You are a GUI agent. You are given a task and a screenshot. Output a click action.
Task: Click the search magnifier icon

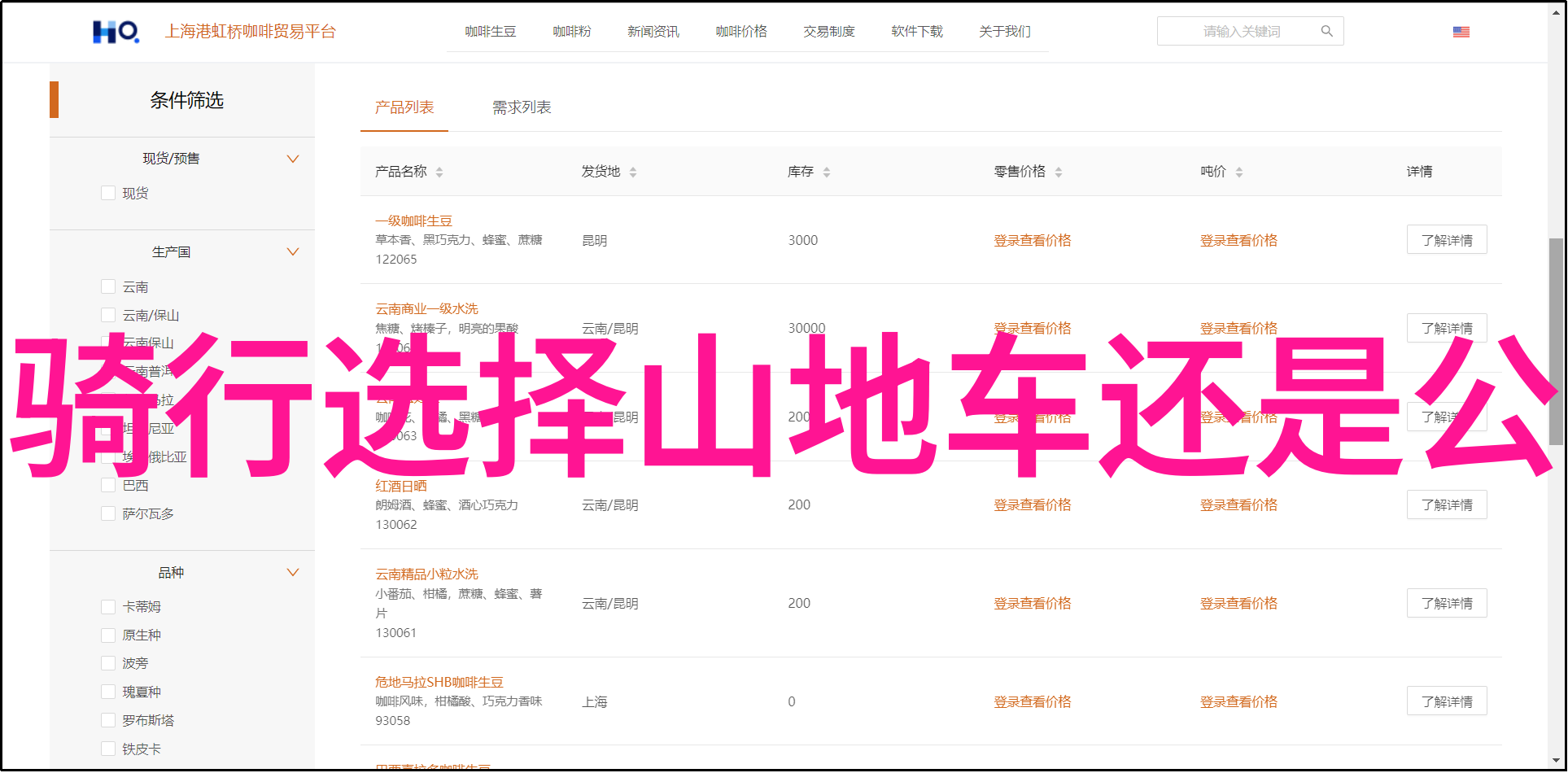[x=1326, y=31]
